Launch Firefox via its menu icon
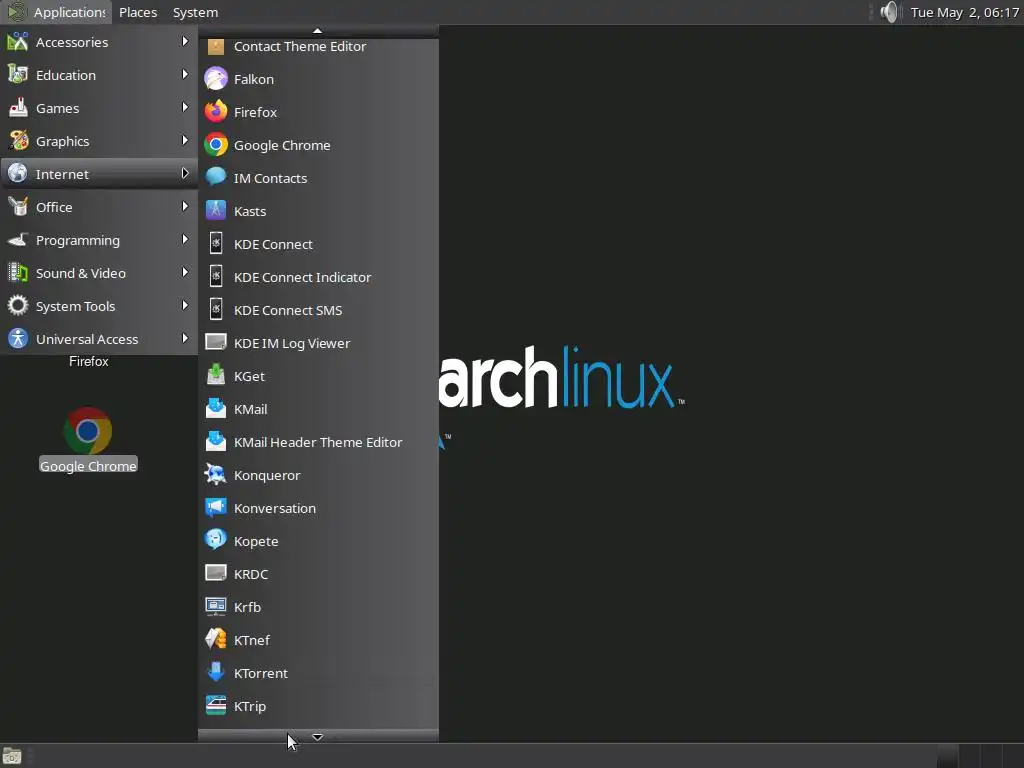The image size is (1024, 768). click(216, 112)
